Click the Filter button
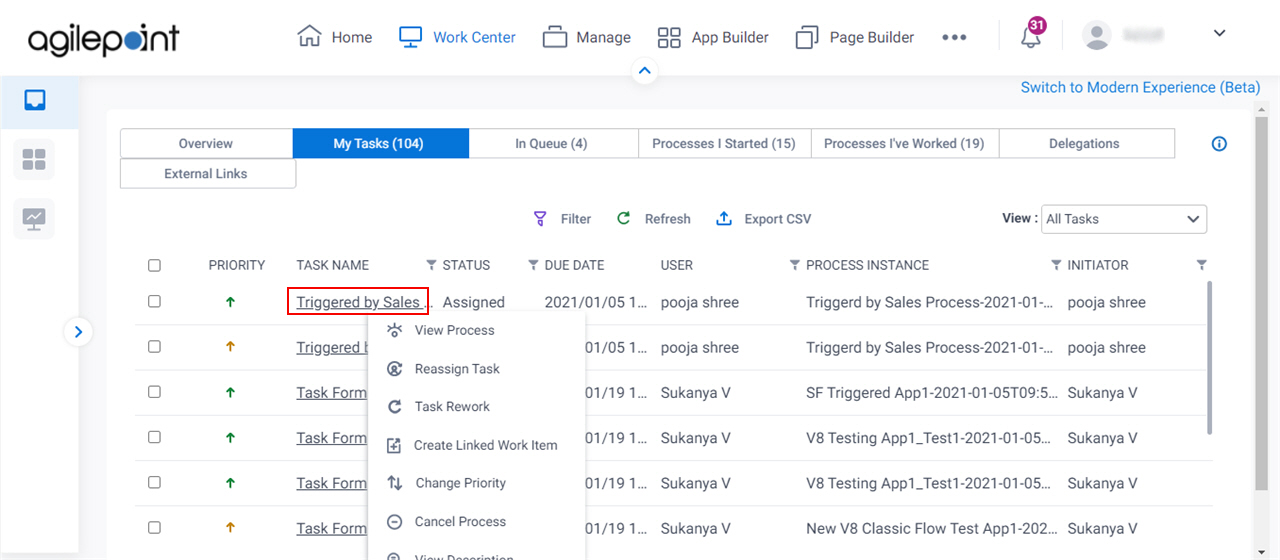This screenshot has height=560, width=1280. (562, 219)
